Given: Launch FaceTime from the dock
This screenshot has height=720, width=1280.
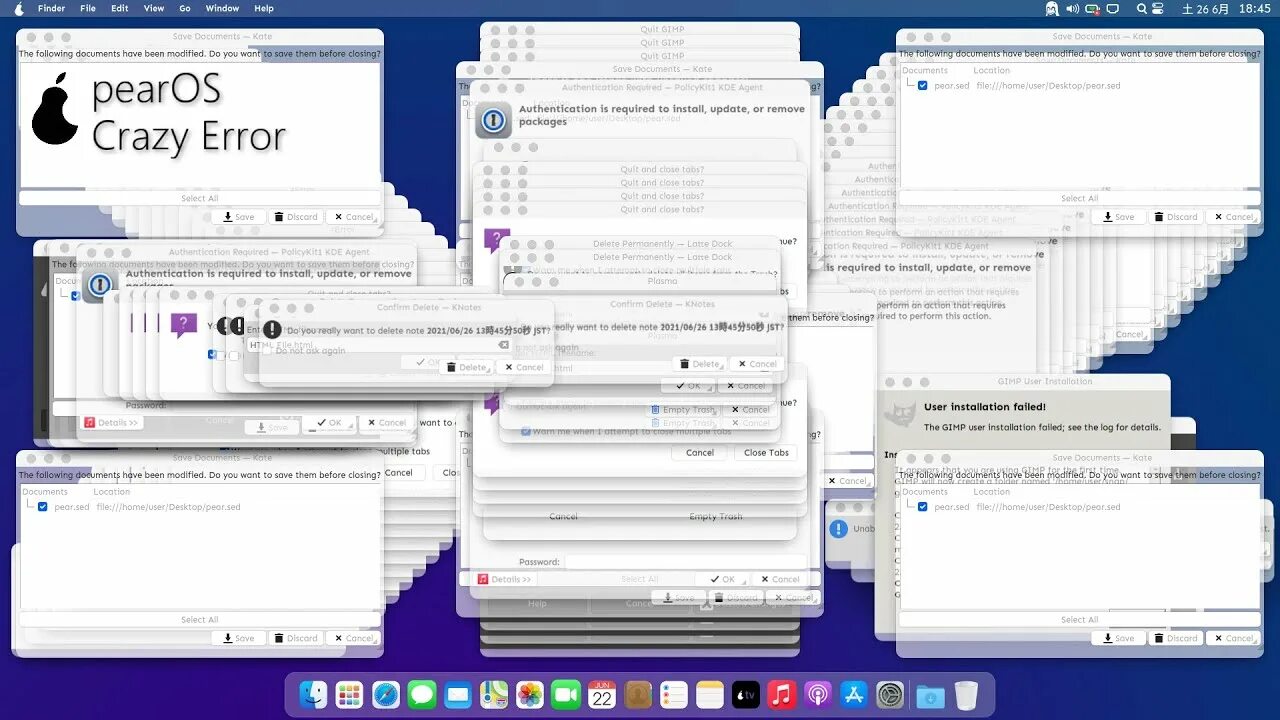Looking at the screenshot, I should 566,695.
